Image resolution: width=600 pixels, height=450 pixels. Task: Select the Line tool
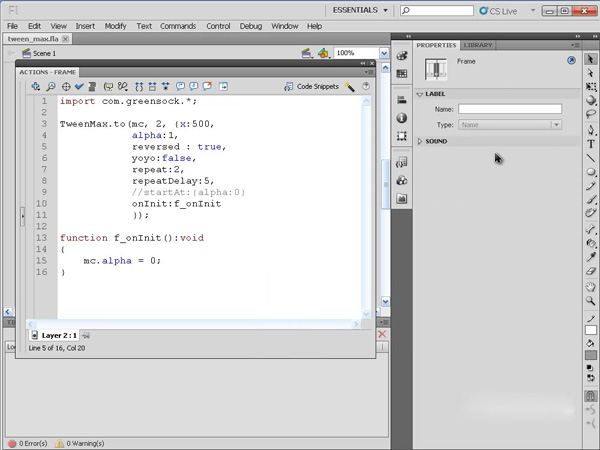591,158
